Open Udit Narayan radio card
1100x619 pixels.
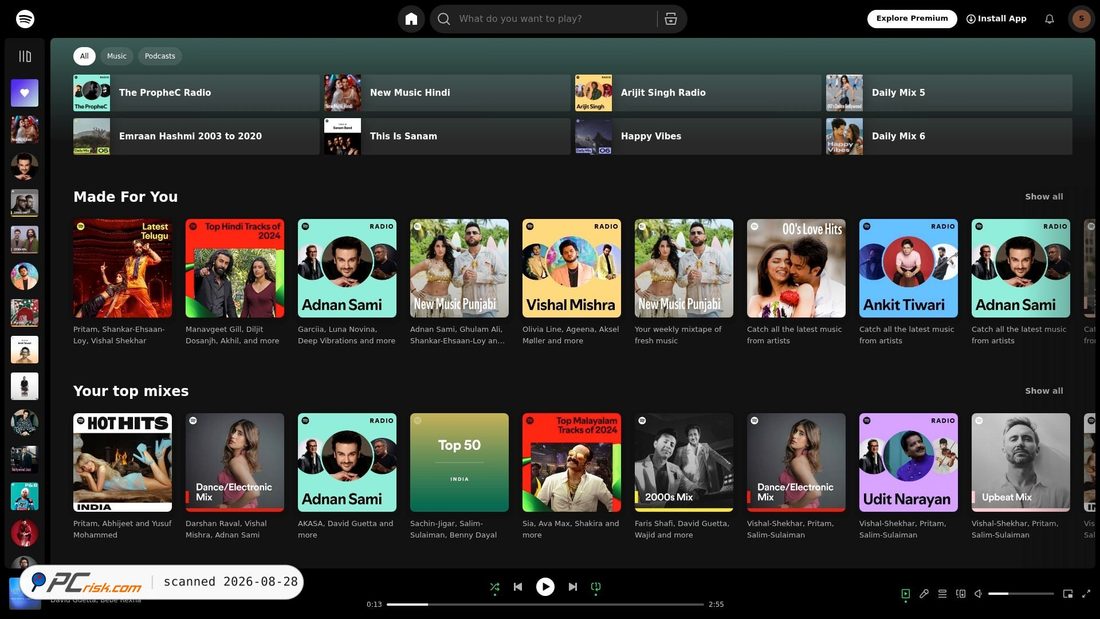(908, 462)
